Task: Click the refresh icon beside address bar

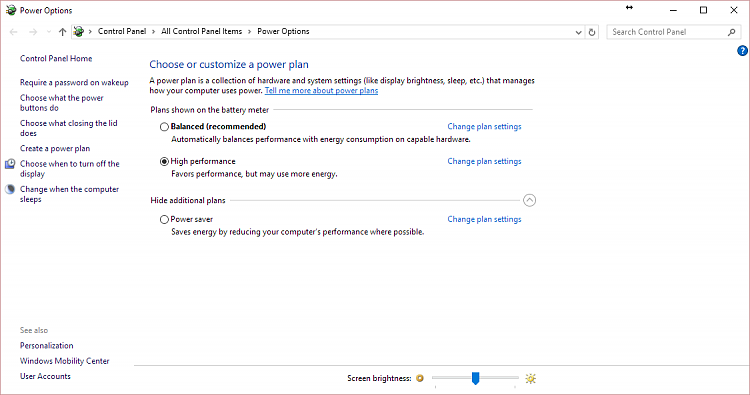Action: point(592,32)
